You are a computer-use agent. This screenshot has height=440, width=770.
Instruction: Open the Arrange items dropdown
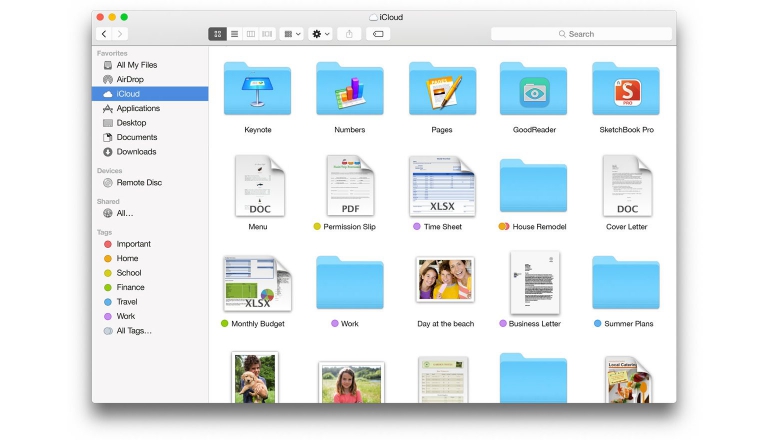click(x=292, y=34)
